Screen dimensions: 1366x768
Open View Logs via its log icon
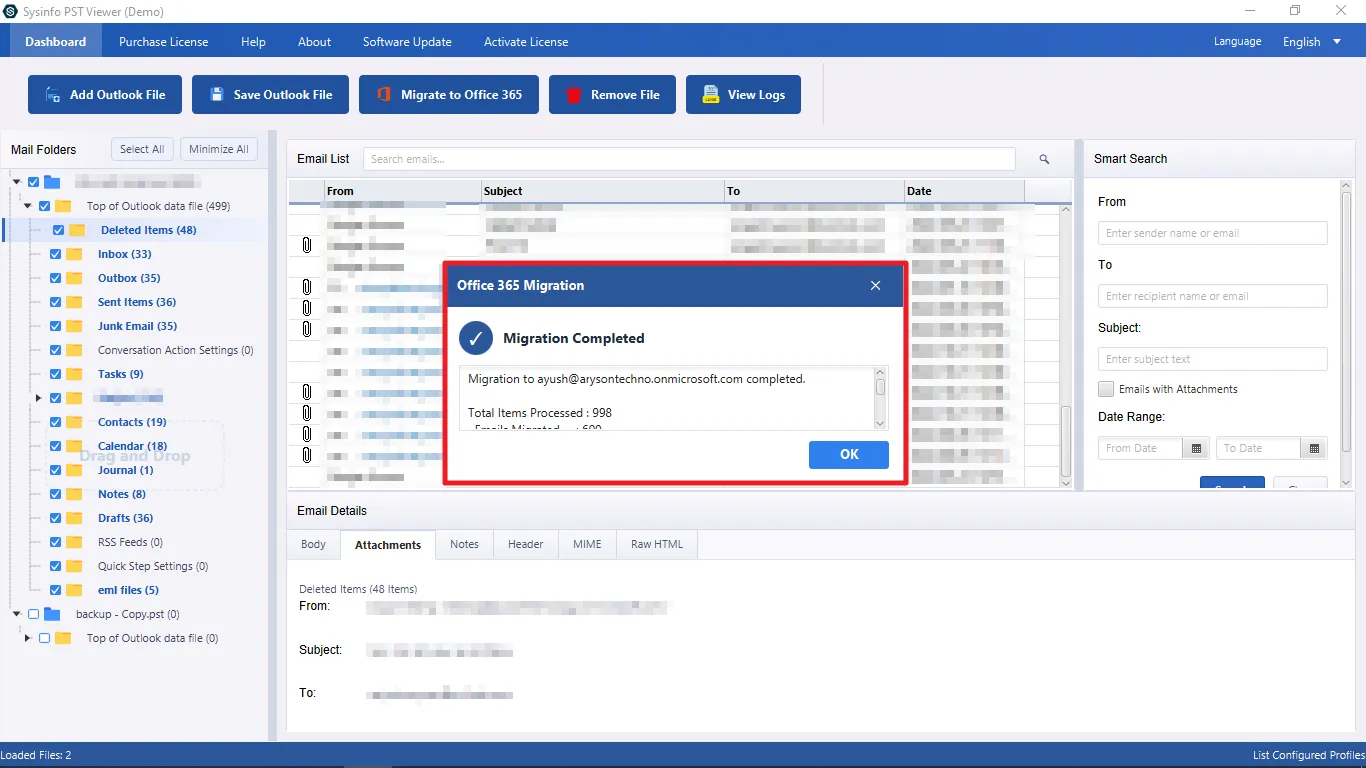coord(711,95)
